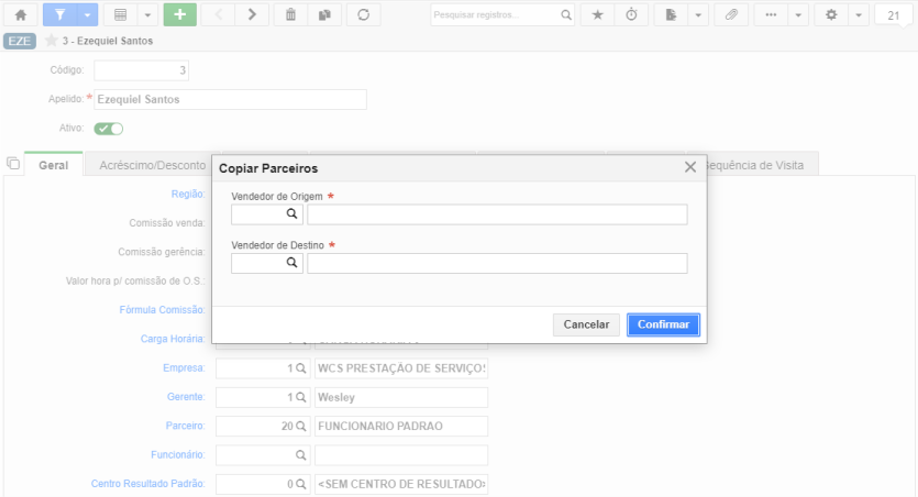The width and height of the screenshot is (918, 497).
Task: Expand the more options dropdown arrow
Action: point(798,15)
